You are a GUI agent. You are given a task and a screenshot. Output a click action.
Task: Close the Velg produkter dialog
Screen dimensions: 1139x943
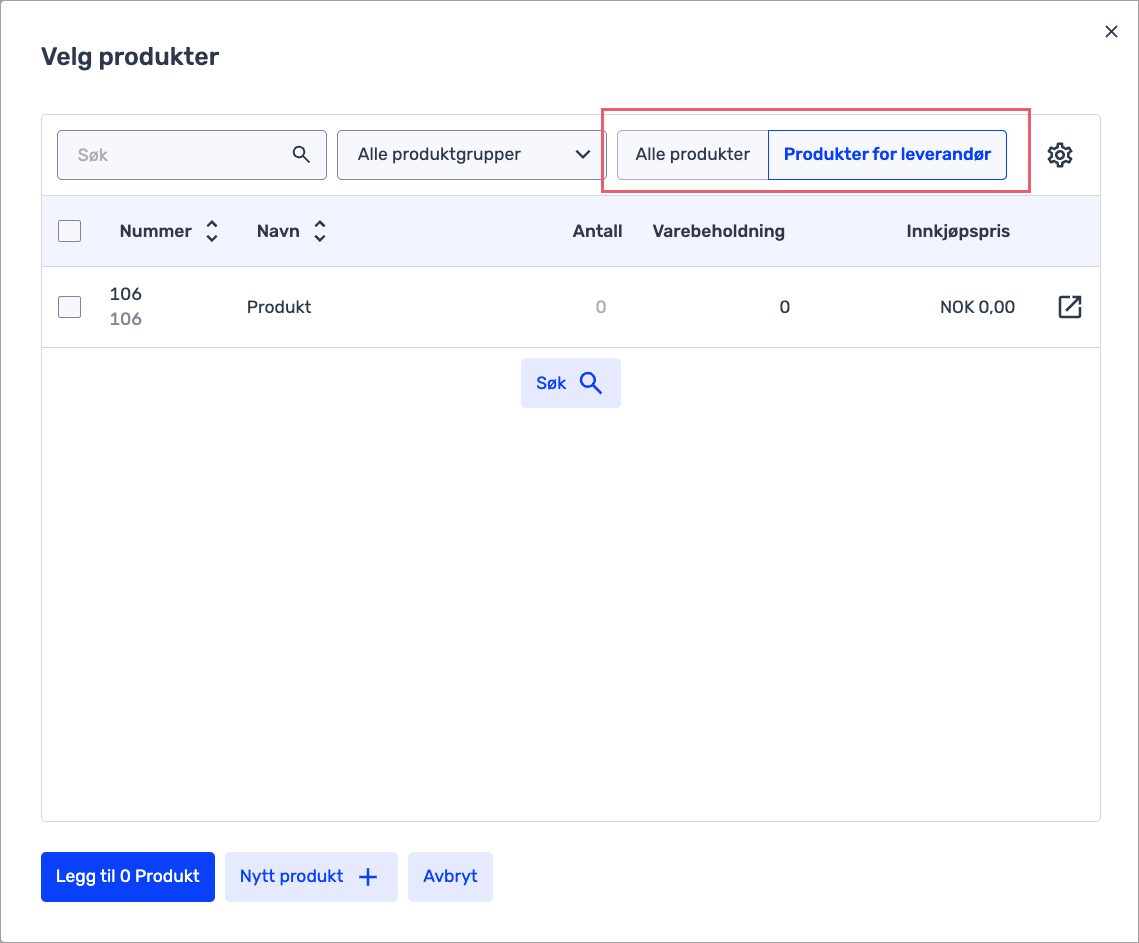(x=1111, y=32)
